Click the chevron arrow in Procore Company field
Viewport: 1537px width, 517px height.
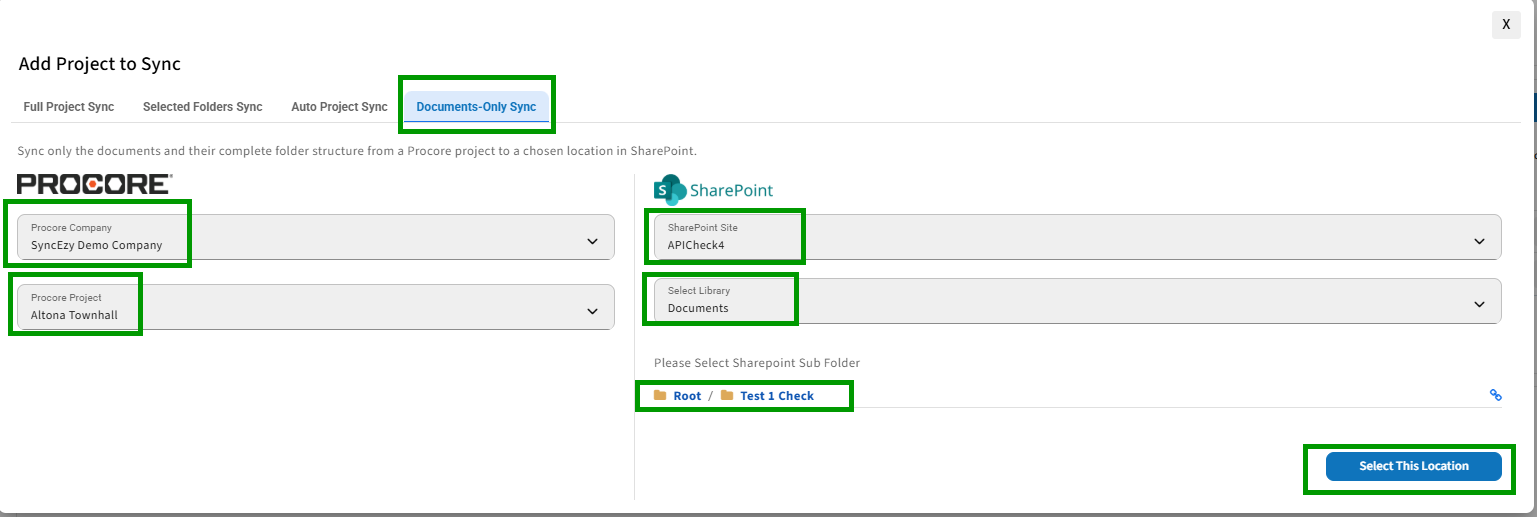(x=592, y=242)
